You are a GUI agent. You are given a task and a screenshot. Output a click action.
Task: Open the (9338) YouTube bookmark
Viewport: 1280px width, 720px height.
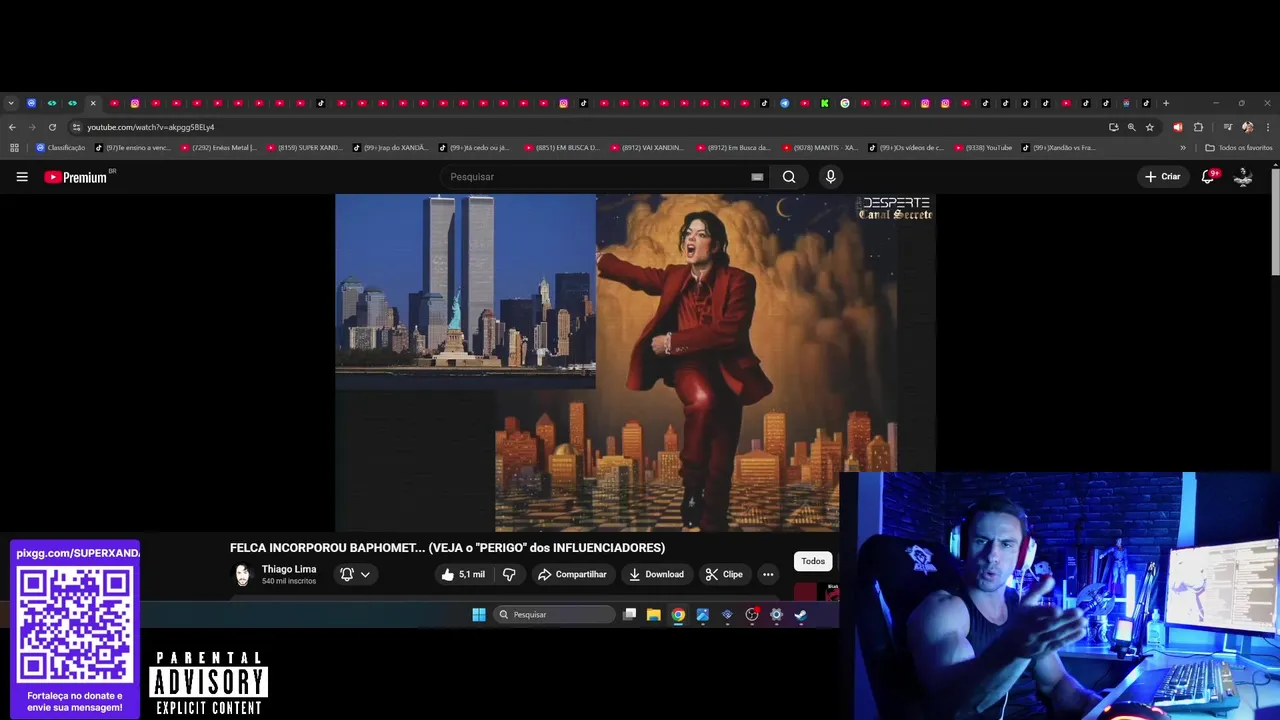983,148
